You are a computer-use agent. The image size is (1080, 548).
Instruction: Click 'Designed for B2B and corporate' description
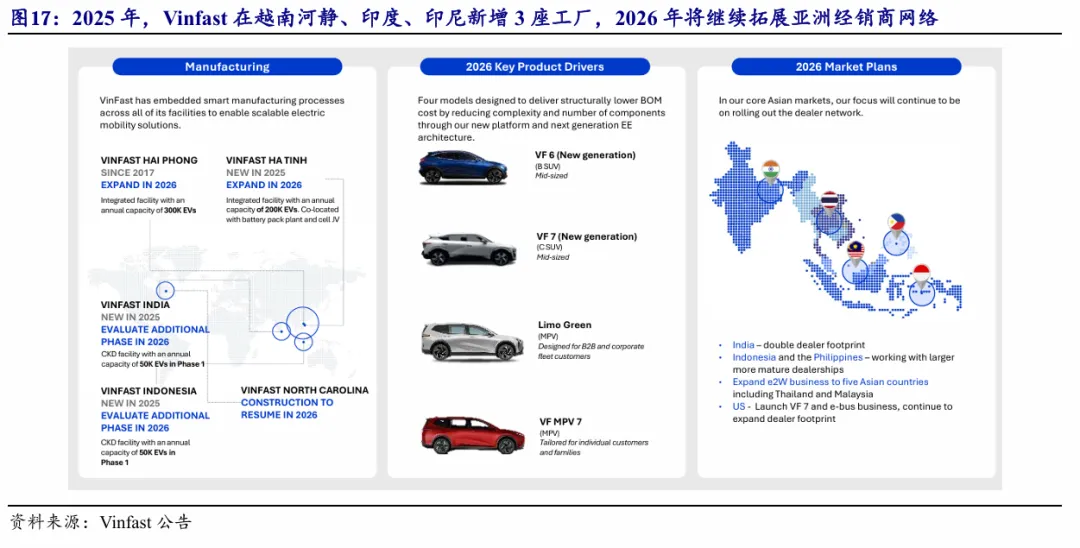pos(590,351)
